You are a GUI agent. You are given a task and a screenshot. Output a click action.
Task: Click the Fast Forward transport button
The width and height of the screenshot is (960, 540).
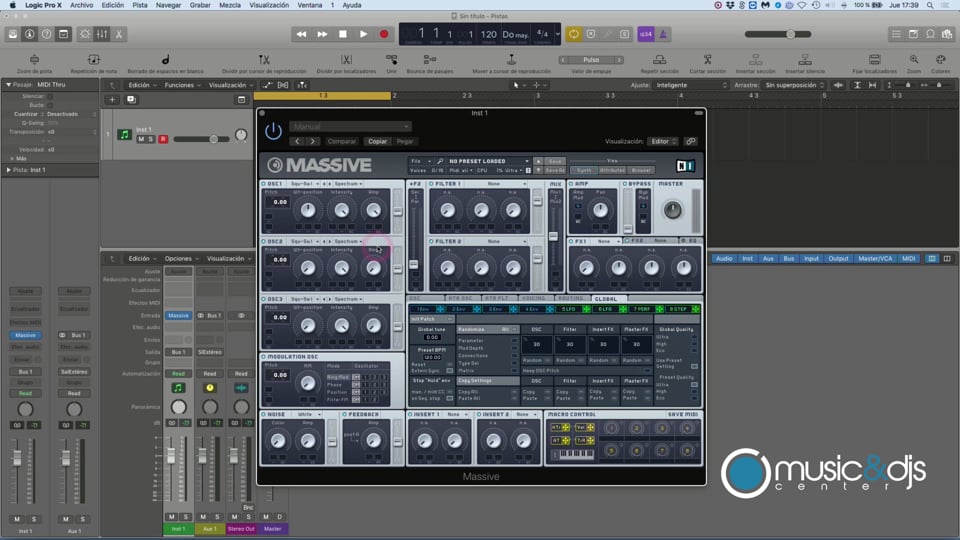pyautogui.click(x=322, y=34)
